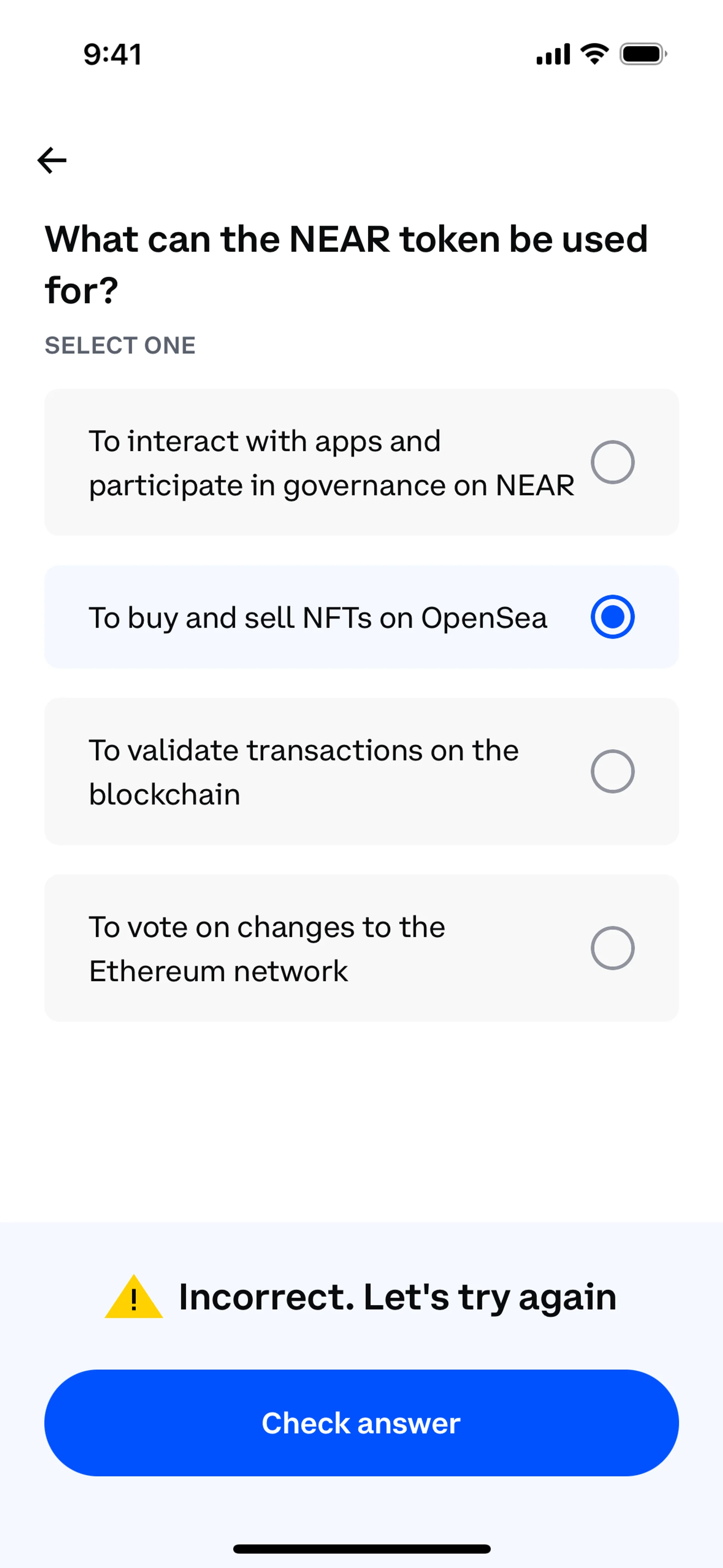Tap the back arrow
This screenshot has height=1568, width=723.
(x=52, y=160)
